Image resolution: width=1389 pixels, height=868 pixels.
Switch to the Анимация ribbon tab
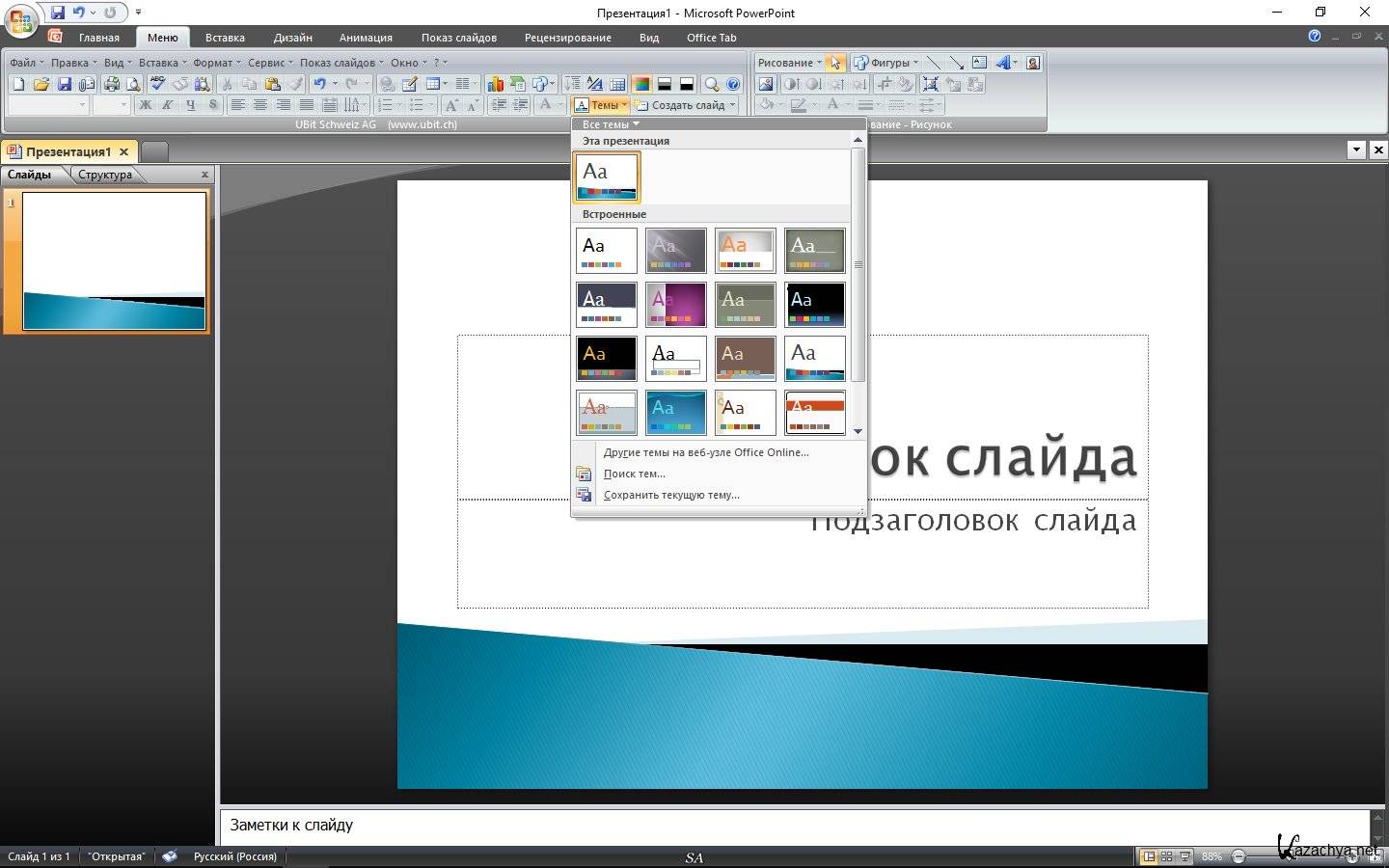coord(366,38)
